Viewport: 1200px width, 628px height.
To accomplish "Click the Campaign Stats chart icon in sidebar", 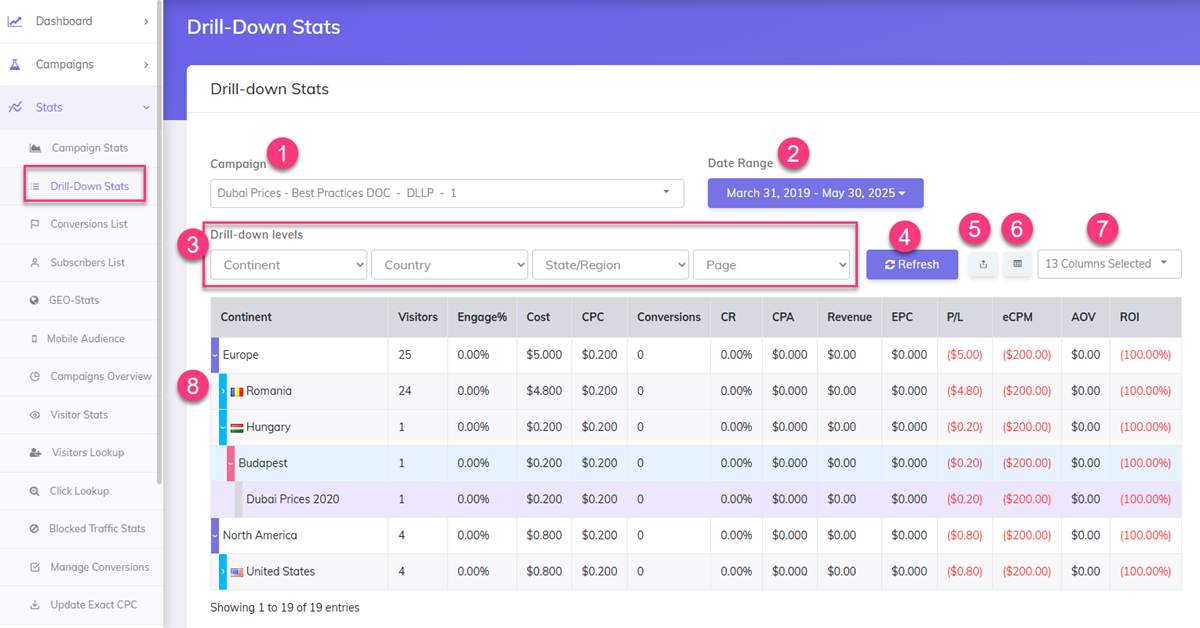I will tap(35, 148).
